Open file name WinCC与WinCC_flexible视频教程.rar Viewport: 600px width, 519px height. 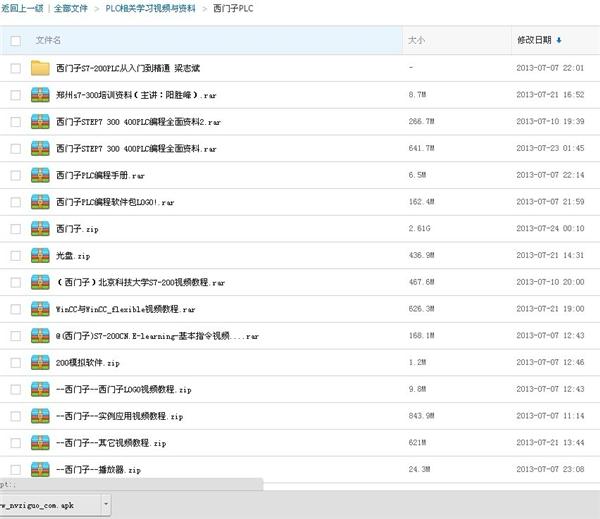[126, 309]
